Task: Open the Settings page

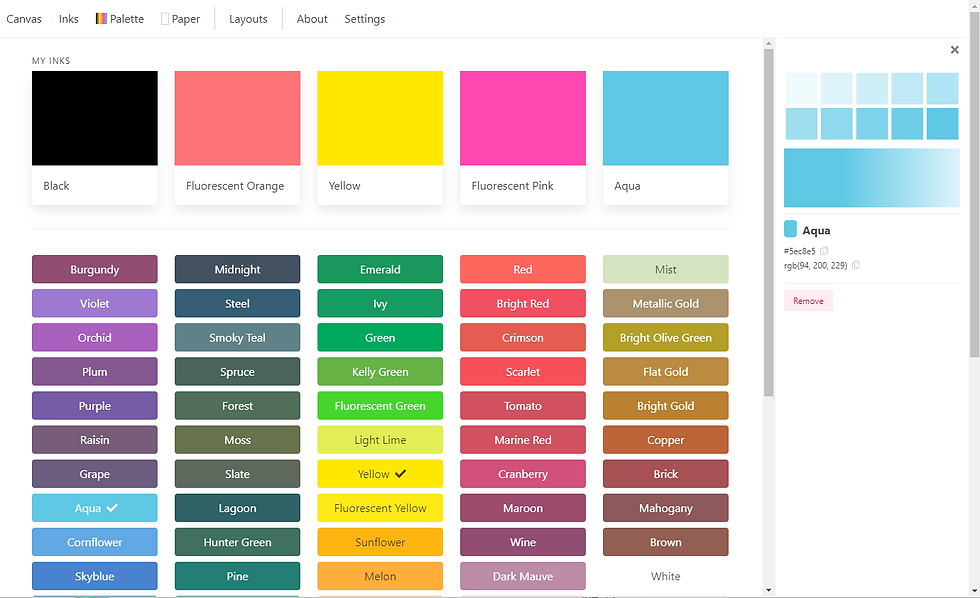Action: point(364,19)
